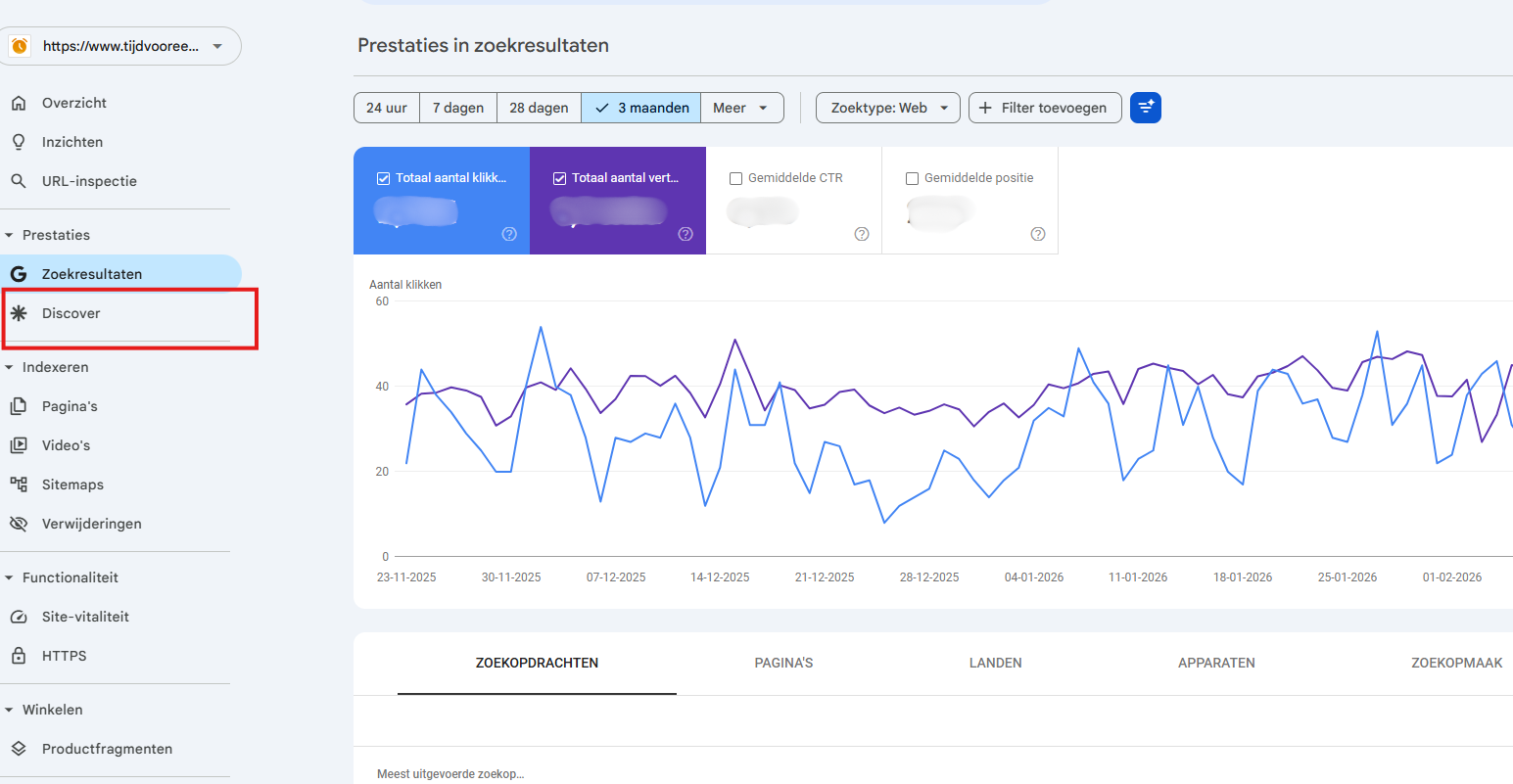The width and height of the screenshot is (1513, 784).
Task: Enable the Gemiddelde CTR checkbox
Action: point(735,177)
